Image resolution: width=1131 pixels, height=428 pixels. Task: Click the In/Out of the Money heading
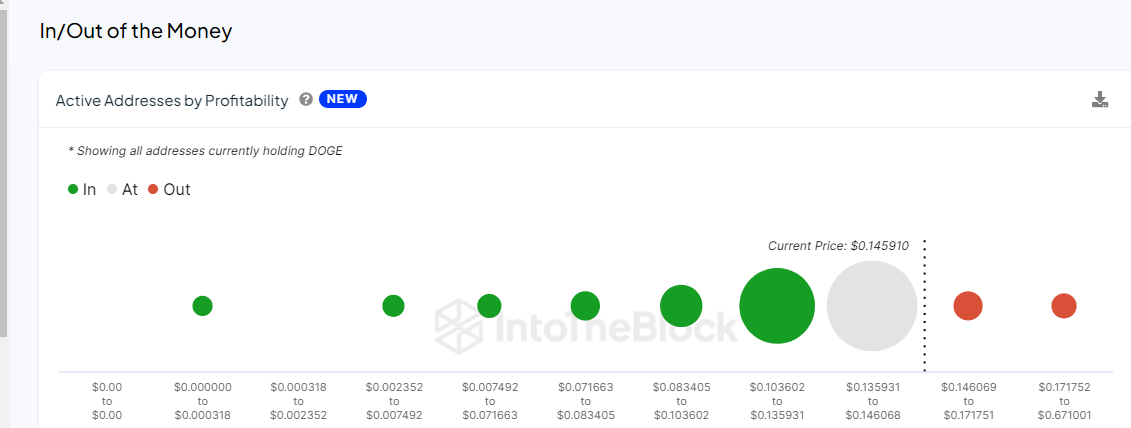136,31
